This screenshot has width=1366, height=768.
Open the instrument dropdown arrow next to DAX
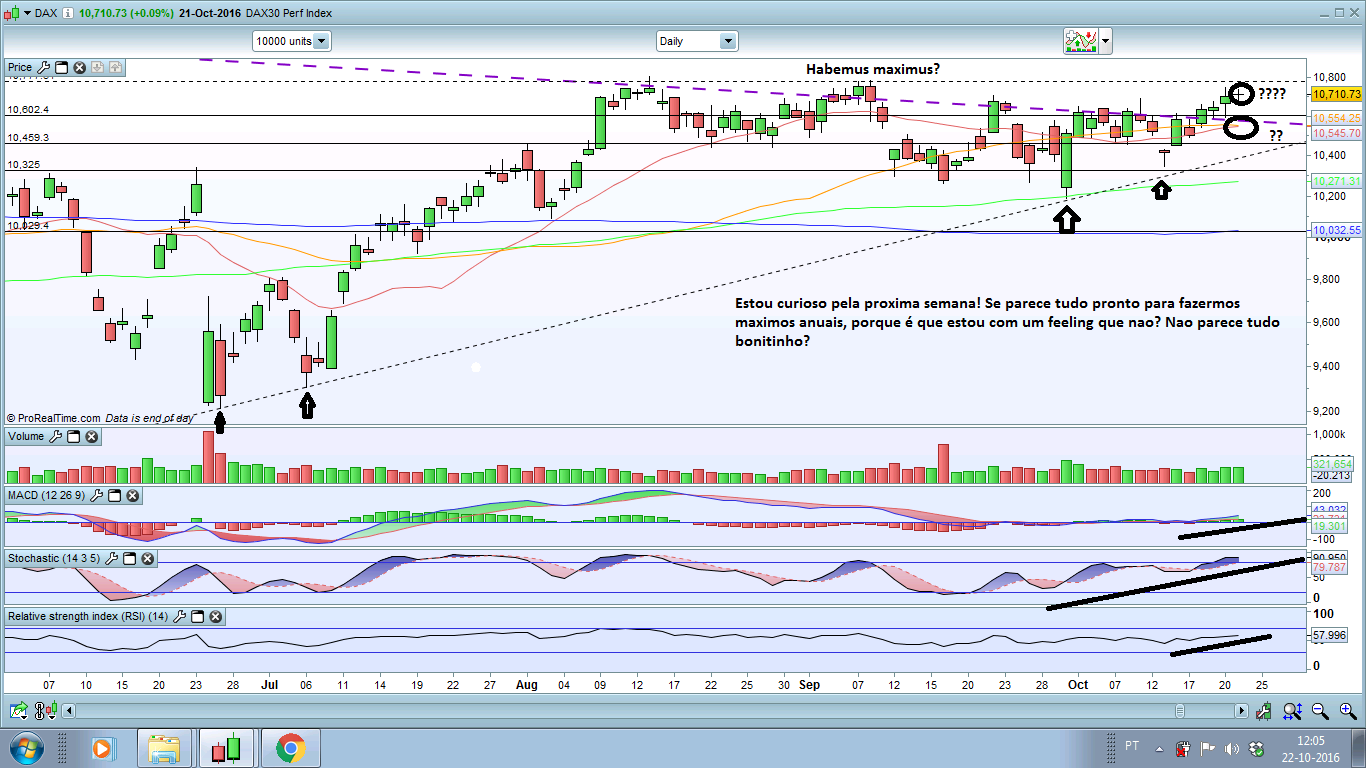(x=25, y=13)
